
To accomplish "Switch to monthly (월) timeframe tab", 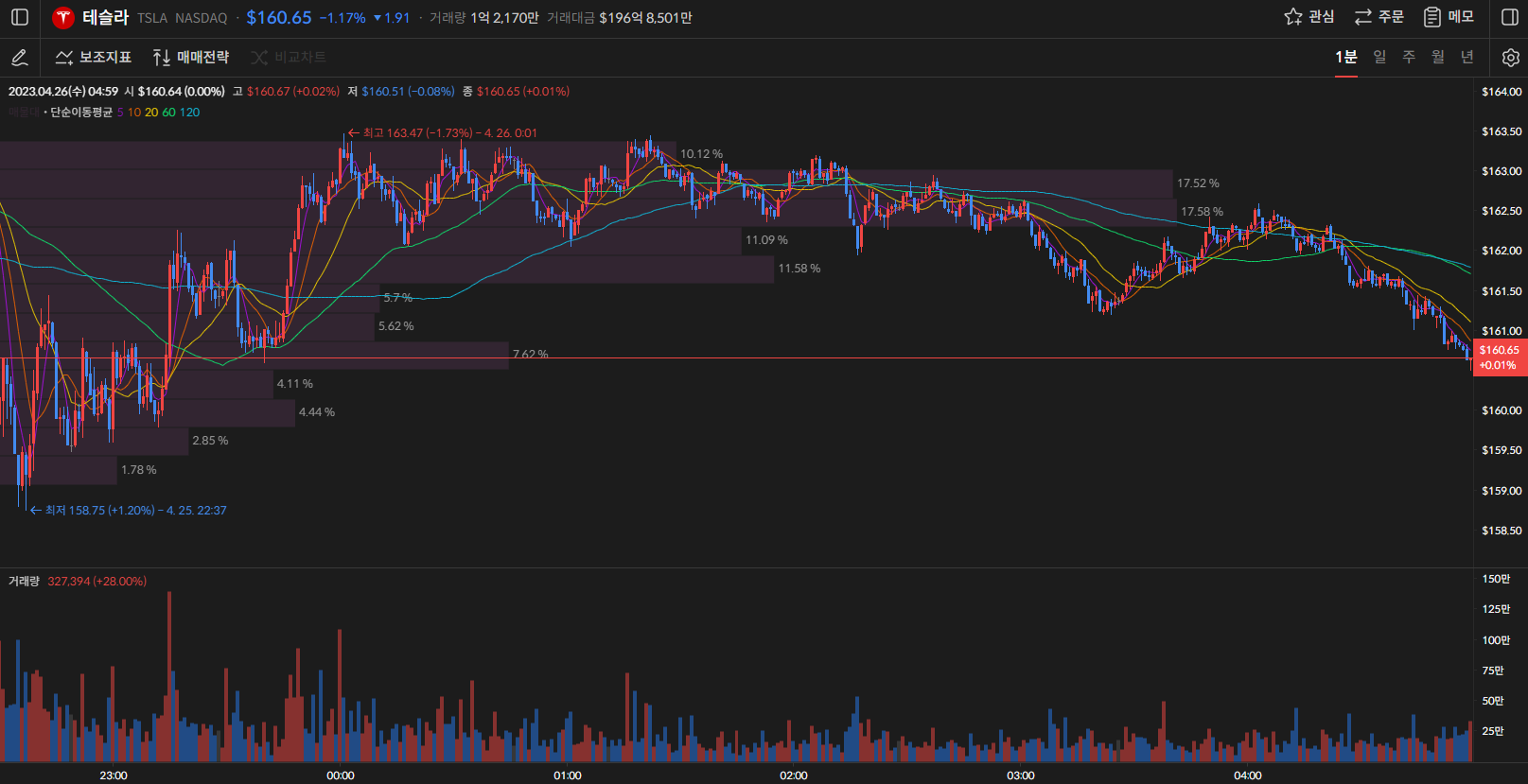I will [1438, 58].
